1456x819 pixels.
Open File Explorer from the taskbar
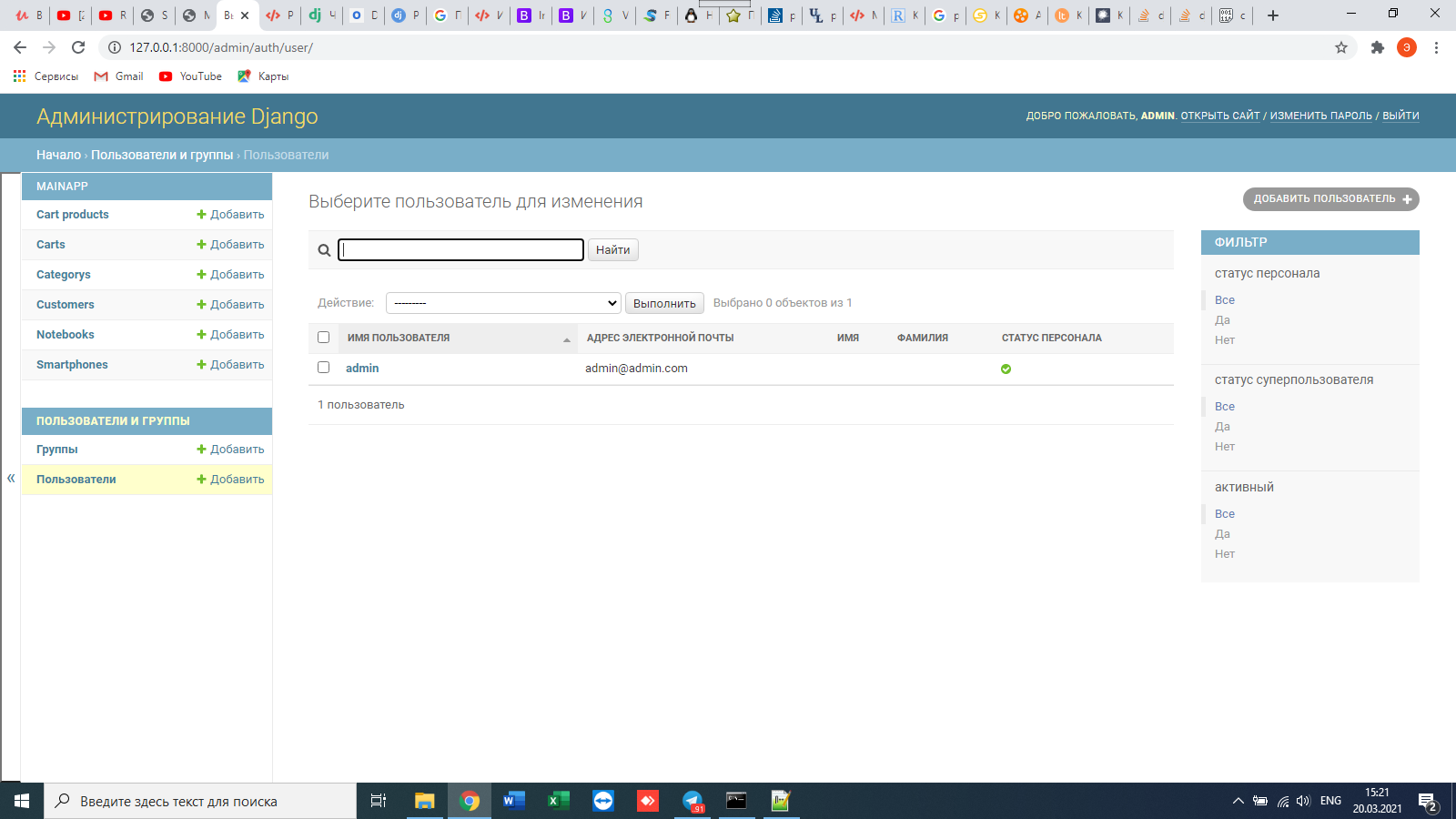click(425, 801)
